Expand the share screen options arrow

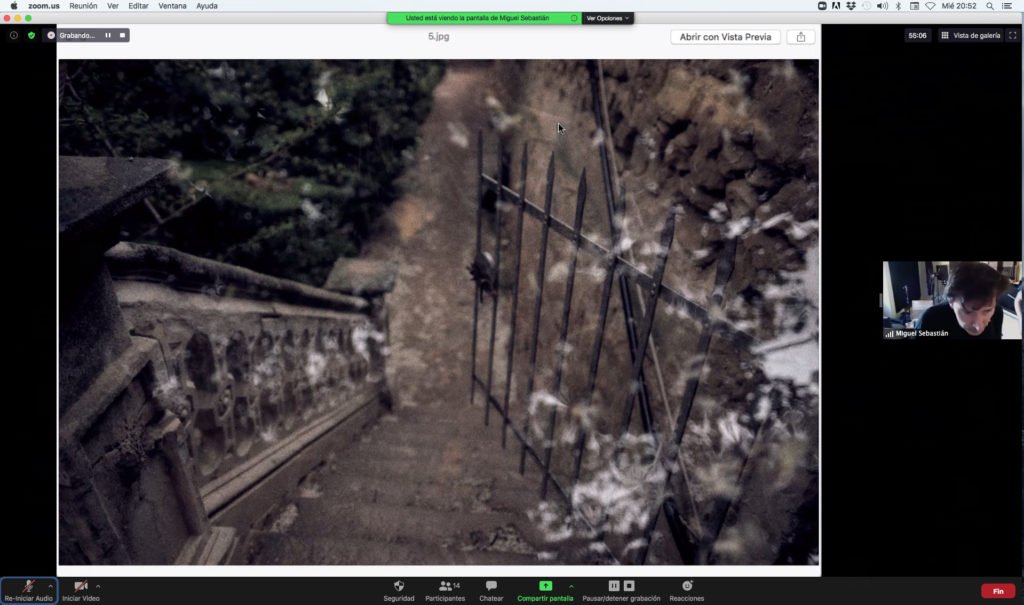tap(571, 586)
